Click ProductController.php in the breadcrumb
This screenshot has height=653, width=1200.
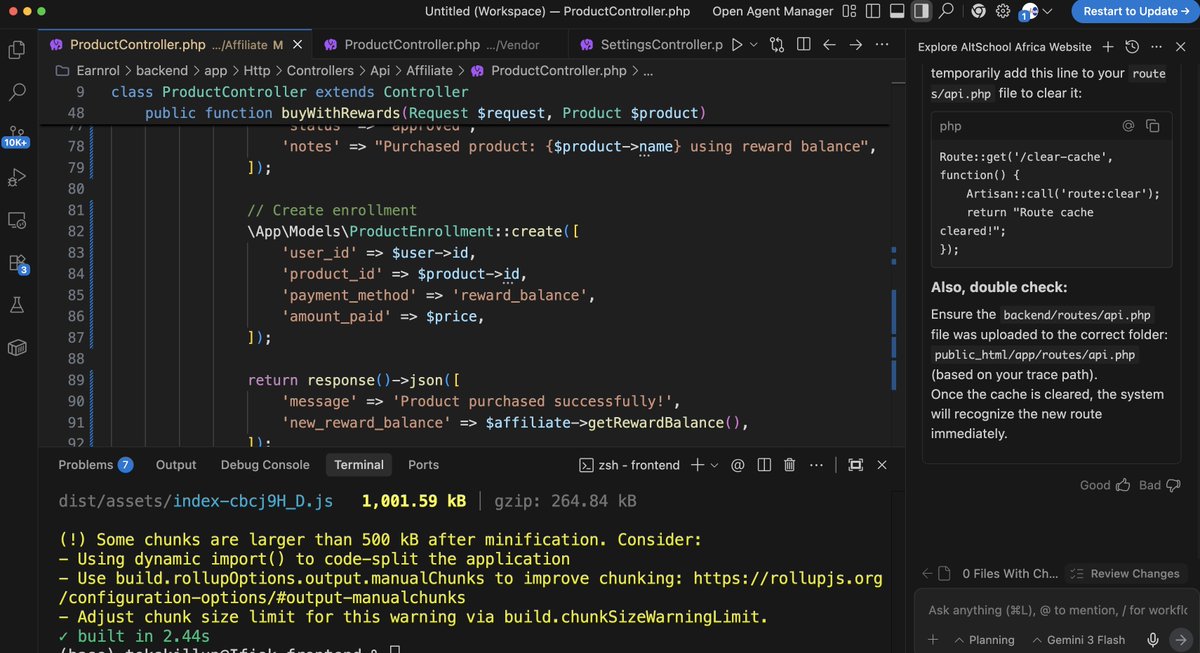[558, 71]
